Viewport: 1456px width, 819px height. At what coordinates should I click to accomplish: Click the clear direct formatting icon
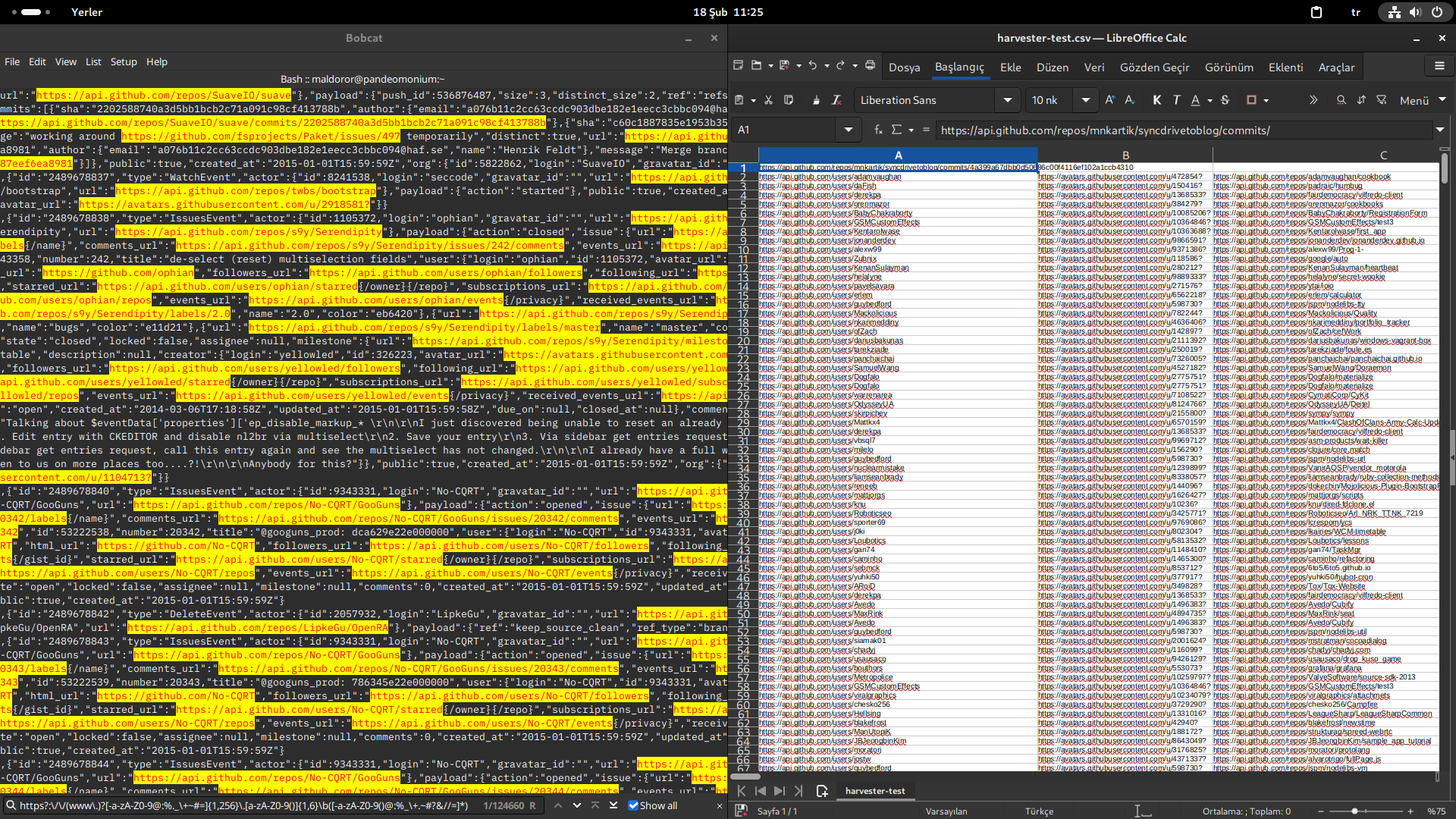pos(836,100)
